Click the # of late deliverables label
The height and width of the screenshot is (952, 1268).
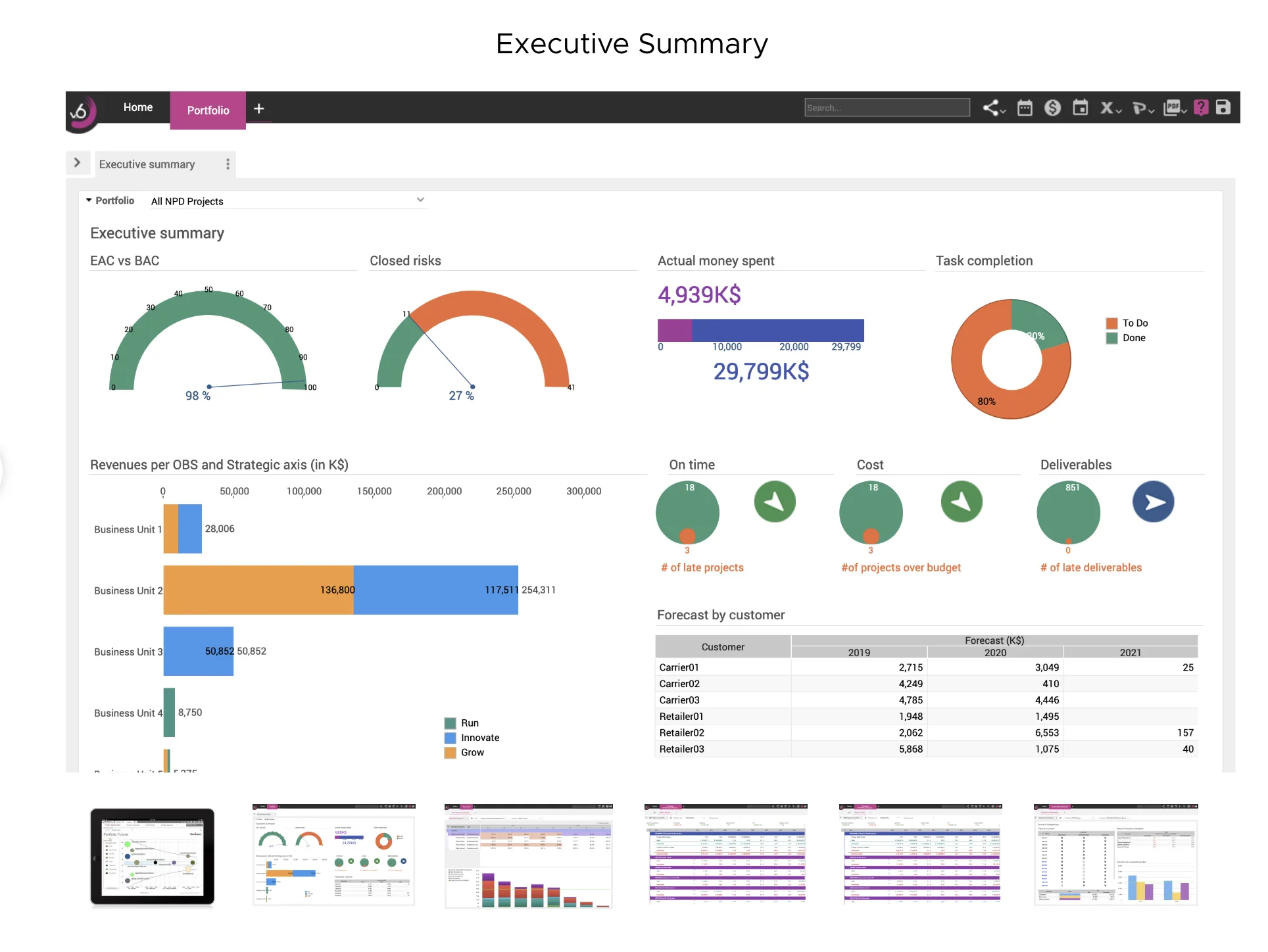[x=1091, y=567]
